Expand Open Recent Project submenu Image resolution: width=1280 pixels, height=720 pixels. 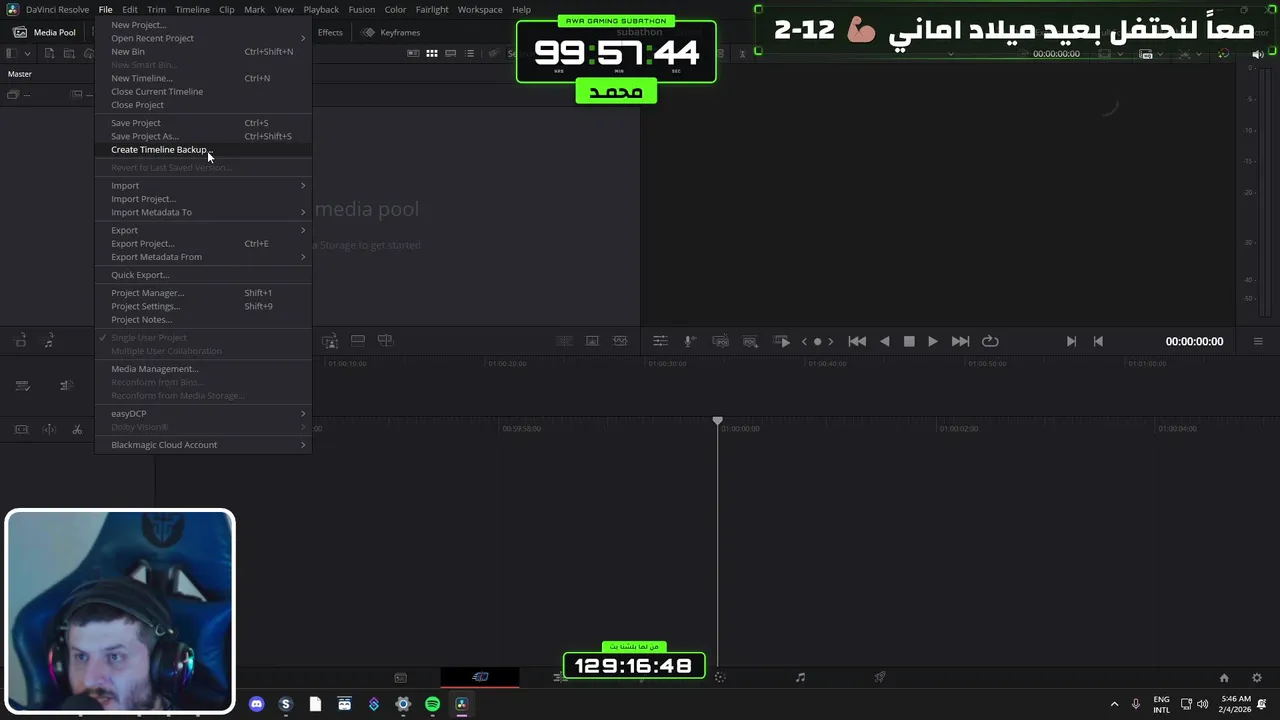pyautogui.click(x=204, y=38)
